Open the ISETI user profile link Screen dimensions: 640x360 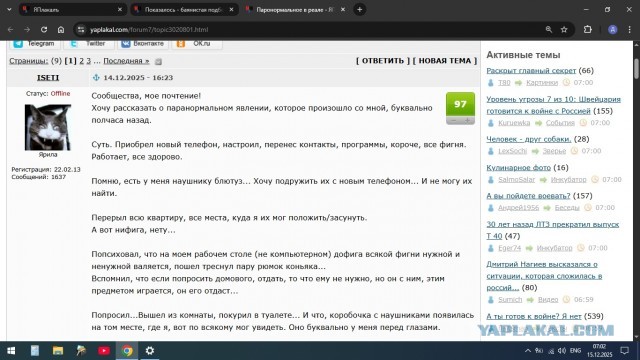48,78
